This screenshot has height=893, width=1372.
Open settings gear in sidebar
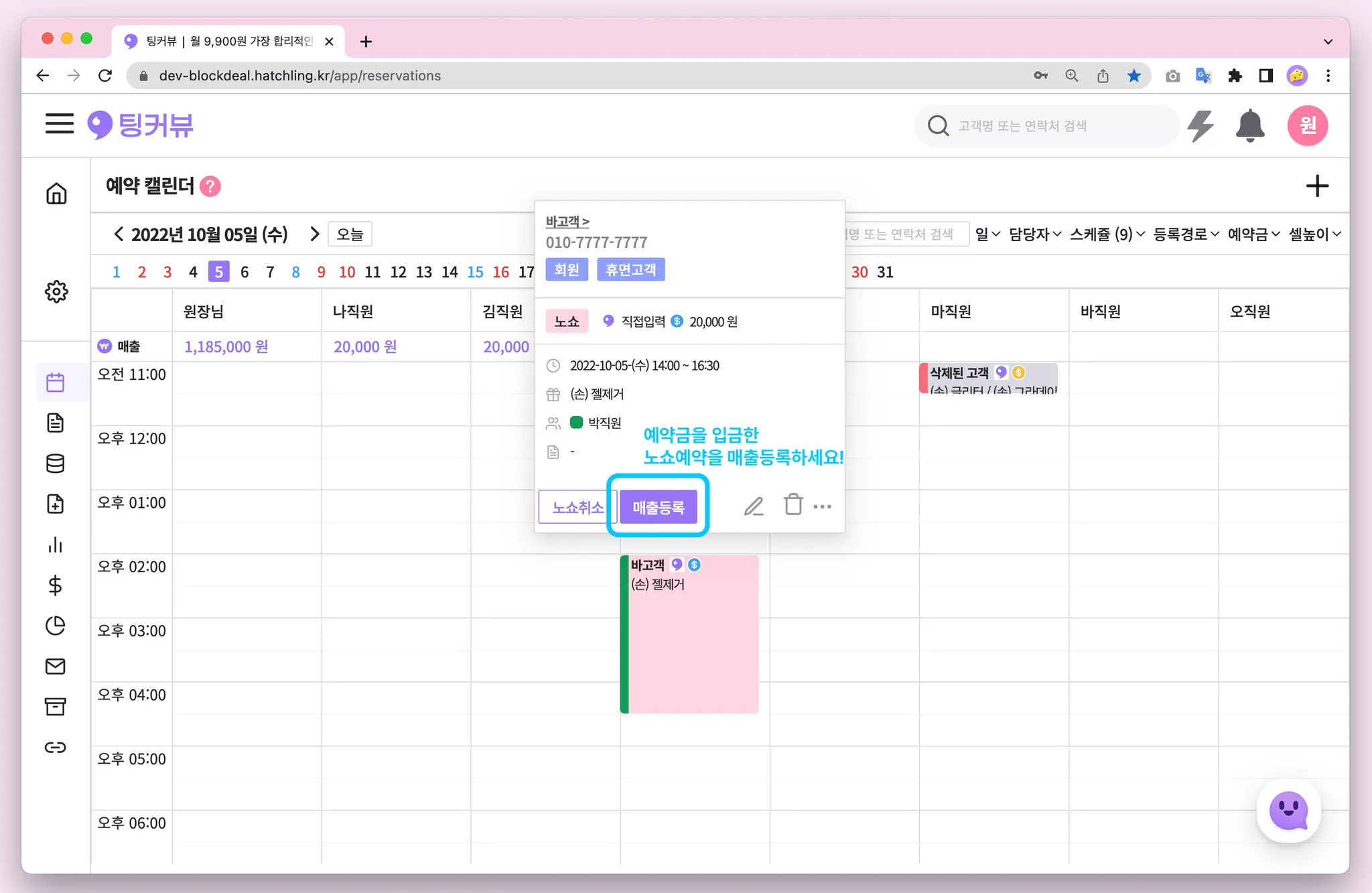[56, 291]
